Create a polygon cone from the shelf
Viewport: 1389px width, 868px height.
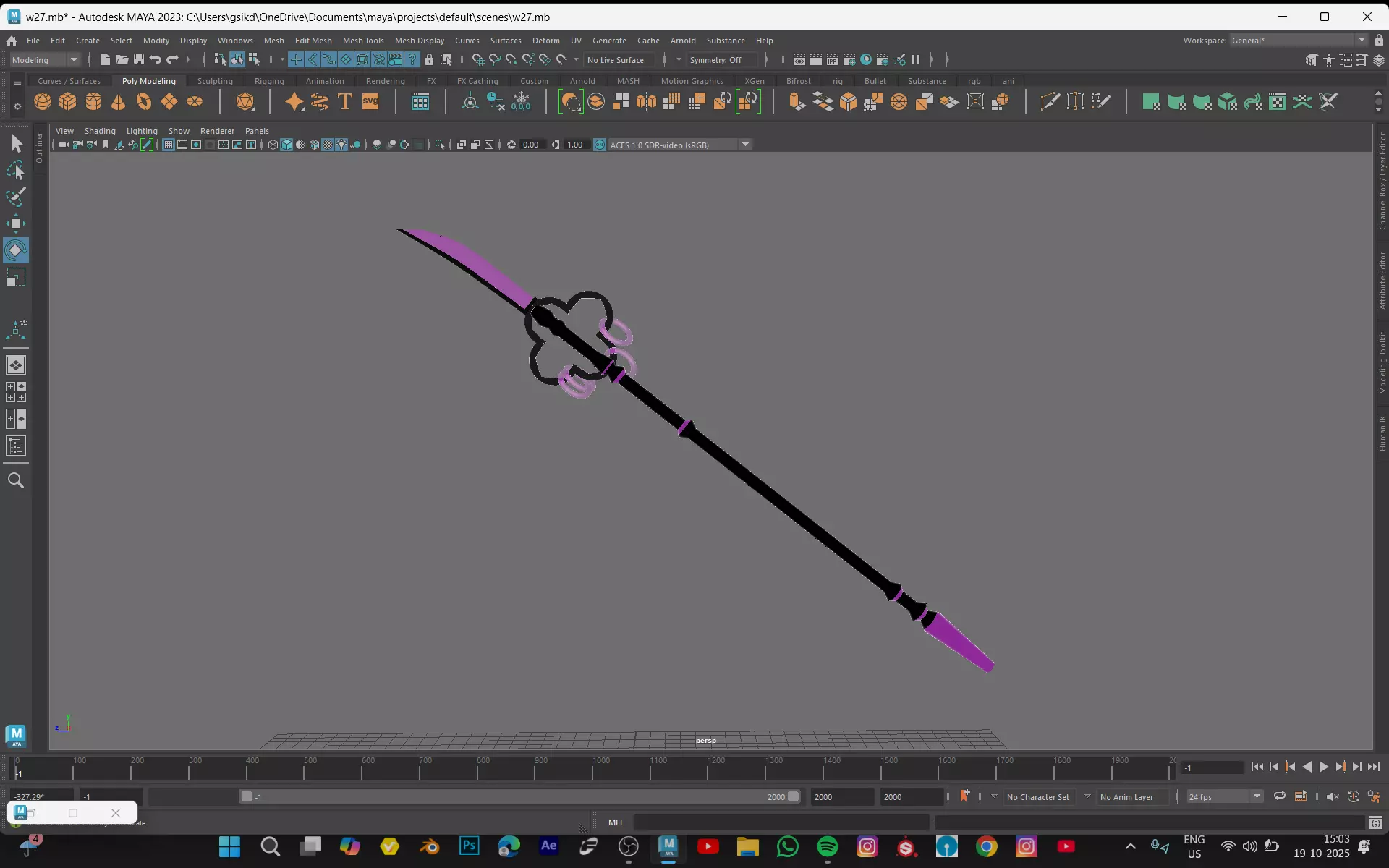[x=119, y=102]
